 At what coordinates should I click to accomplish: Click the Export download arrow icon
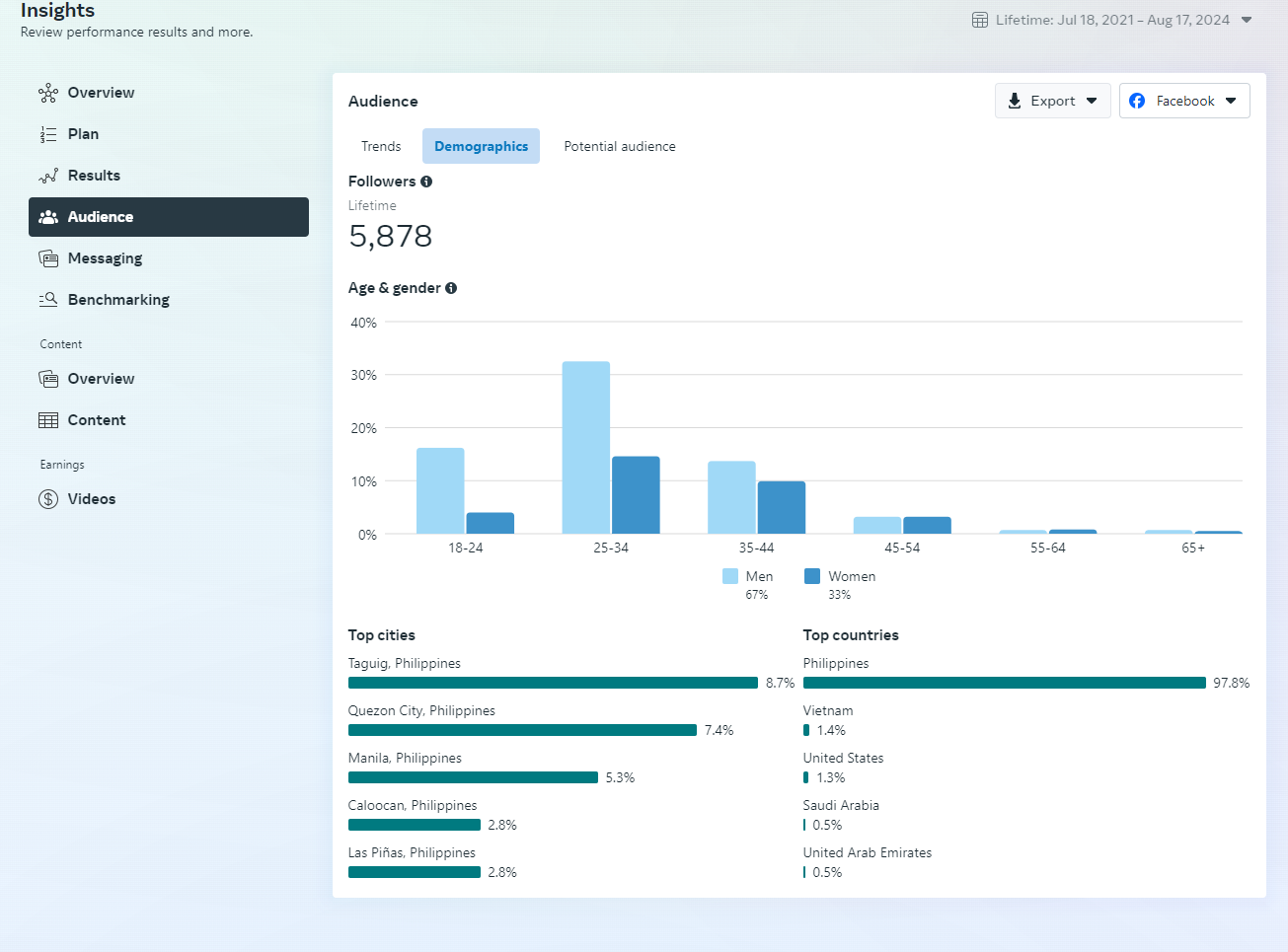(x=1015, y=101)
